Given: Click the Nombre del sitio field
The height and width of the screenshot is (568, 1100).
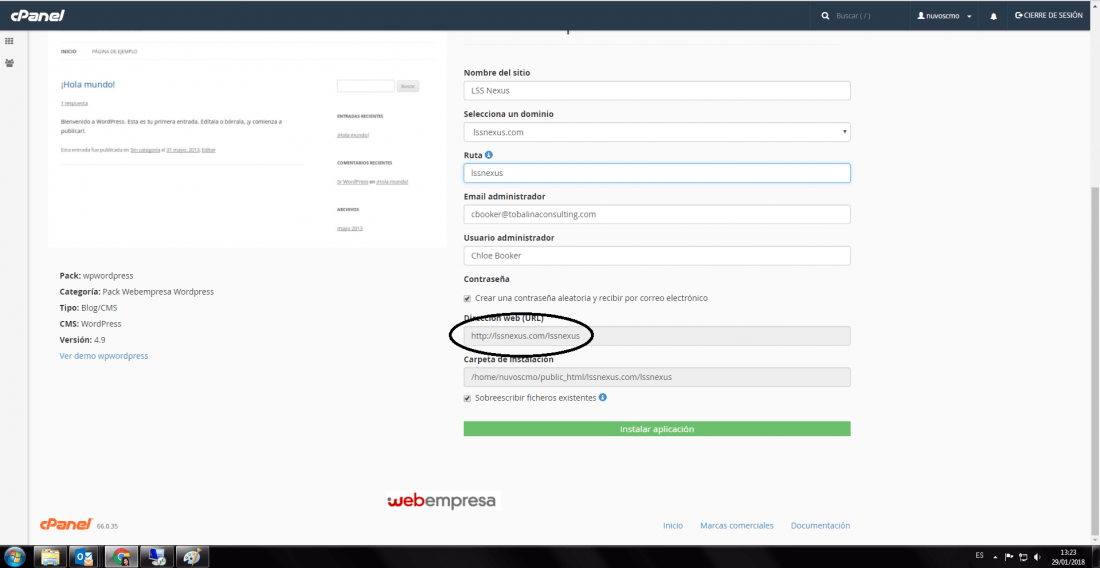Looking at the screenshot, I should click(657, 90).
